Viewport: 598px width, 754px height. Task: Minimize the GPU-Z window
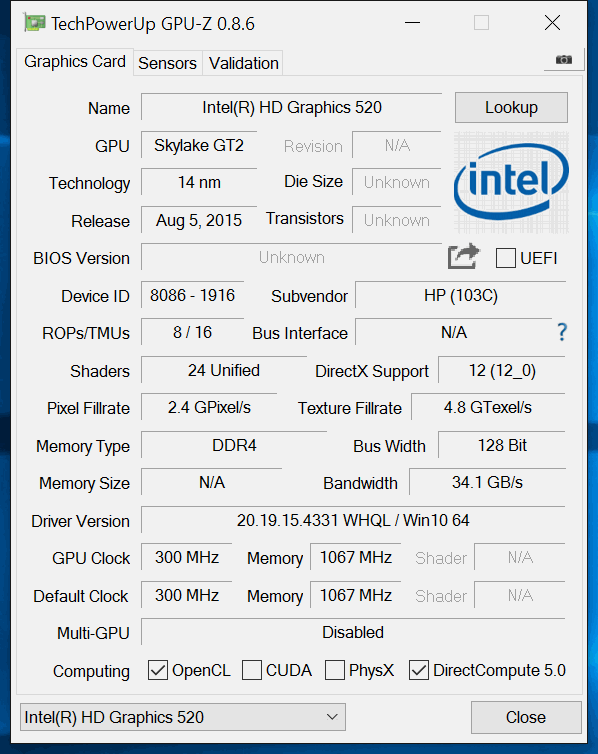tap(412, 23)
